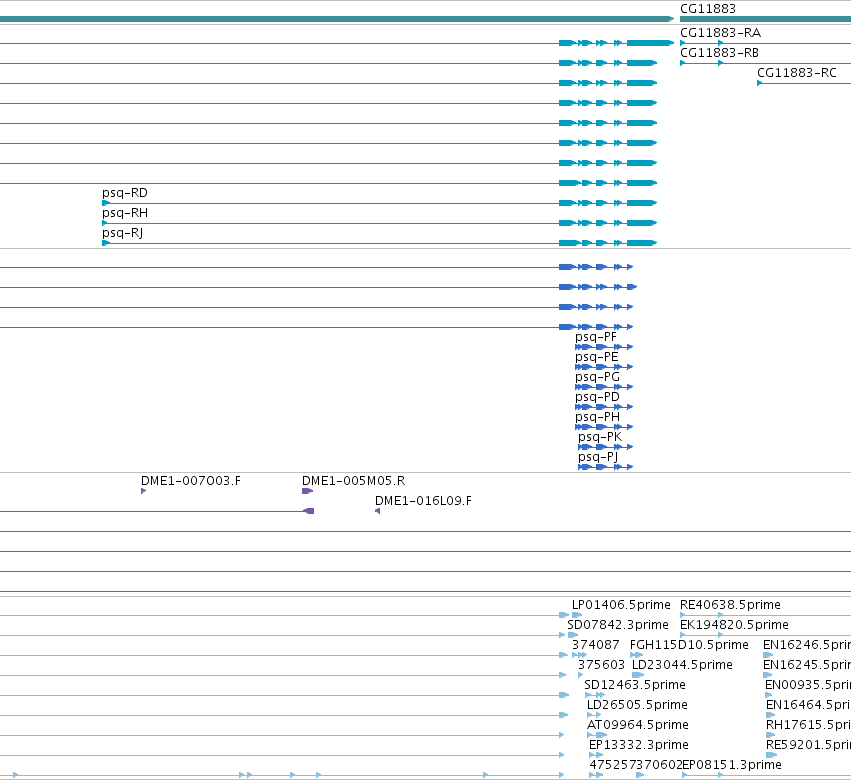
Task: Select the DME1-016L09.F feature label
Action: click(423, 501)
